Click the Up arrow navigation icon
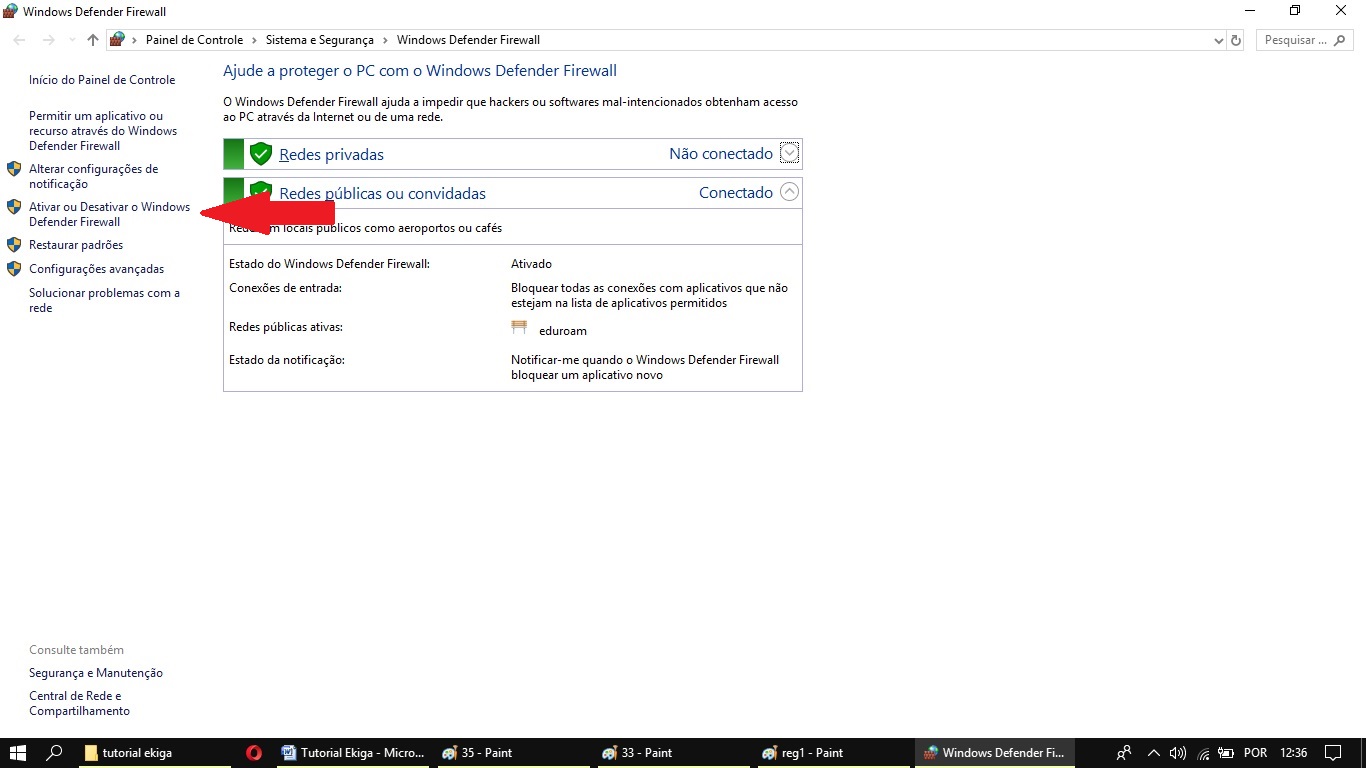Image resolution: width=1366 pixels, height=768 pixels. click(93, 40)
